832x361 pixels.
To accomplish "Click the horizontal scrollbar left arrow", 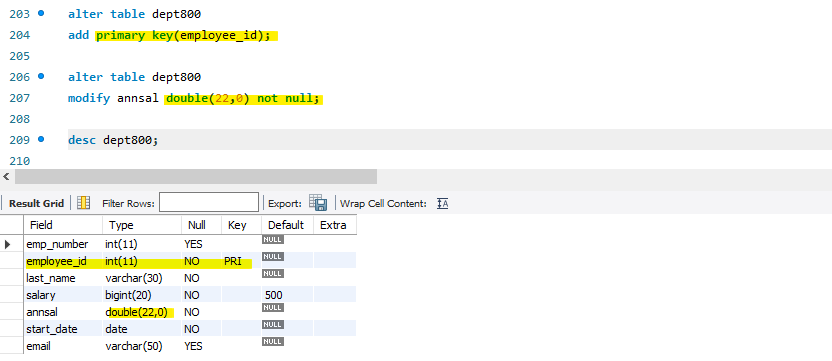I will coord(6,176).
